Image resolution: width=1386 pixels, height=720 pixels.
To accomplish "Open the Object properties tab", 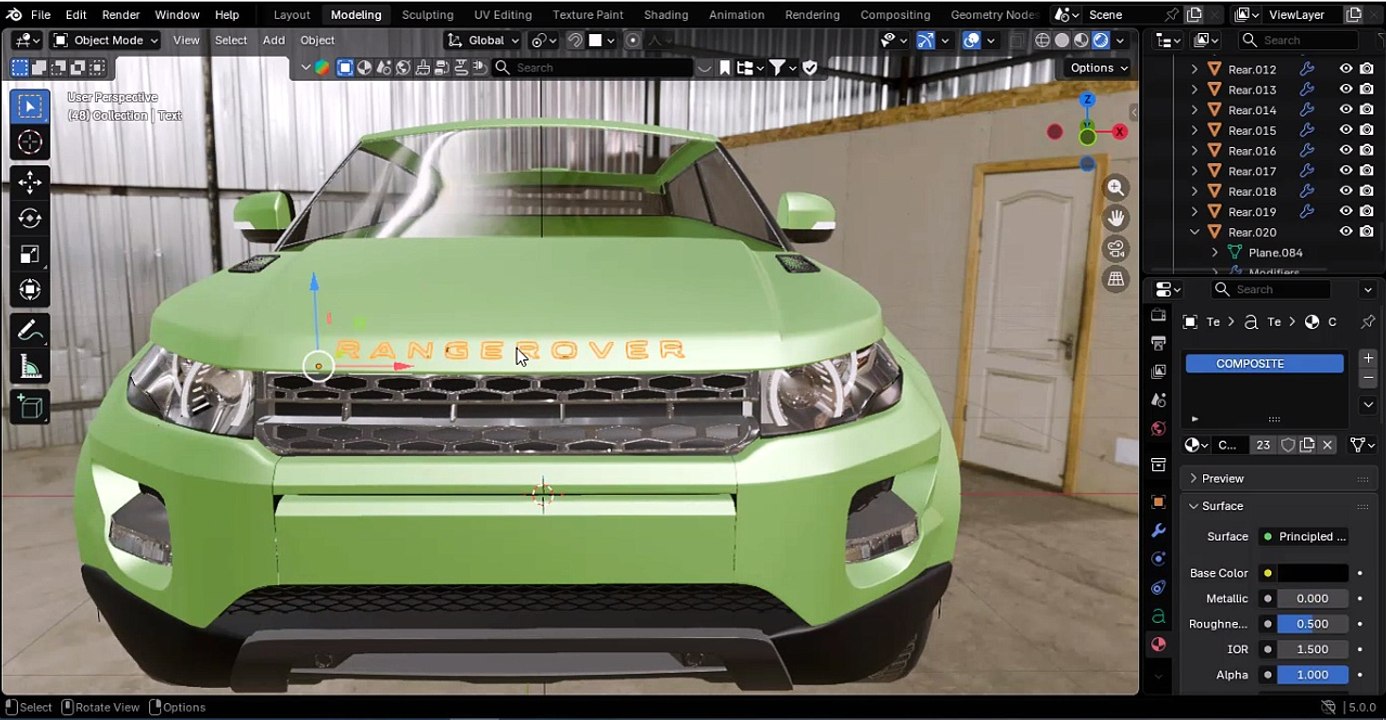I will [1158, 502].
